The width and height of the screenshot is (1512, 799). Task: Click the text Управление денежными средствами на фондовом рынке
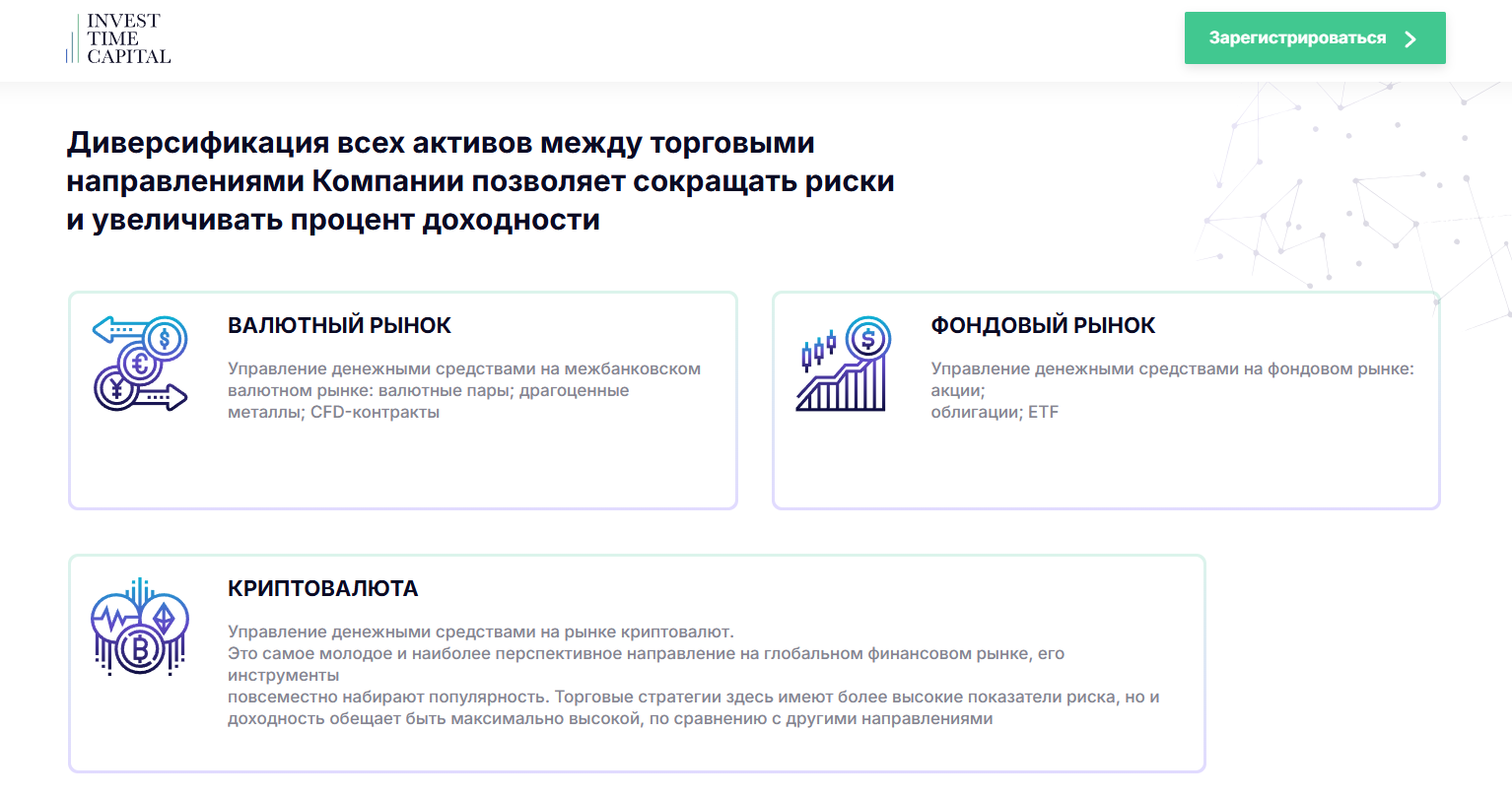click(1172, 368)
